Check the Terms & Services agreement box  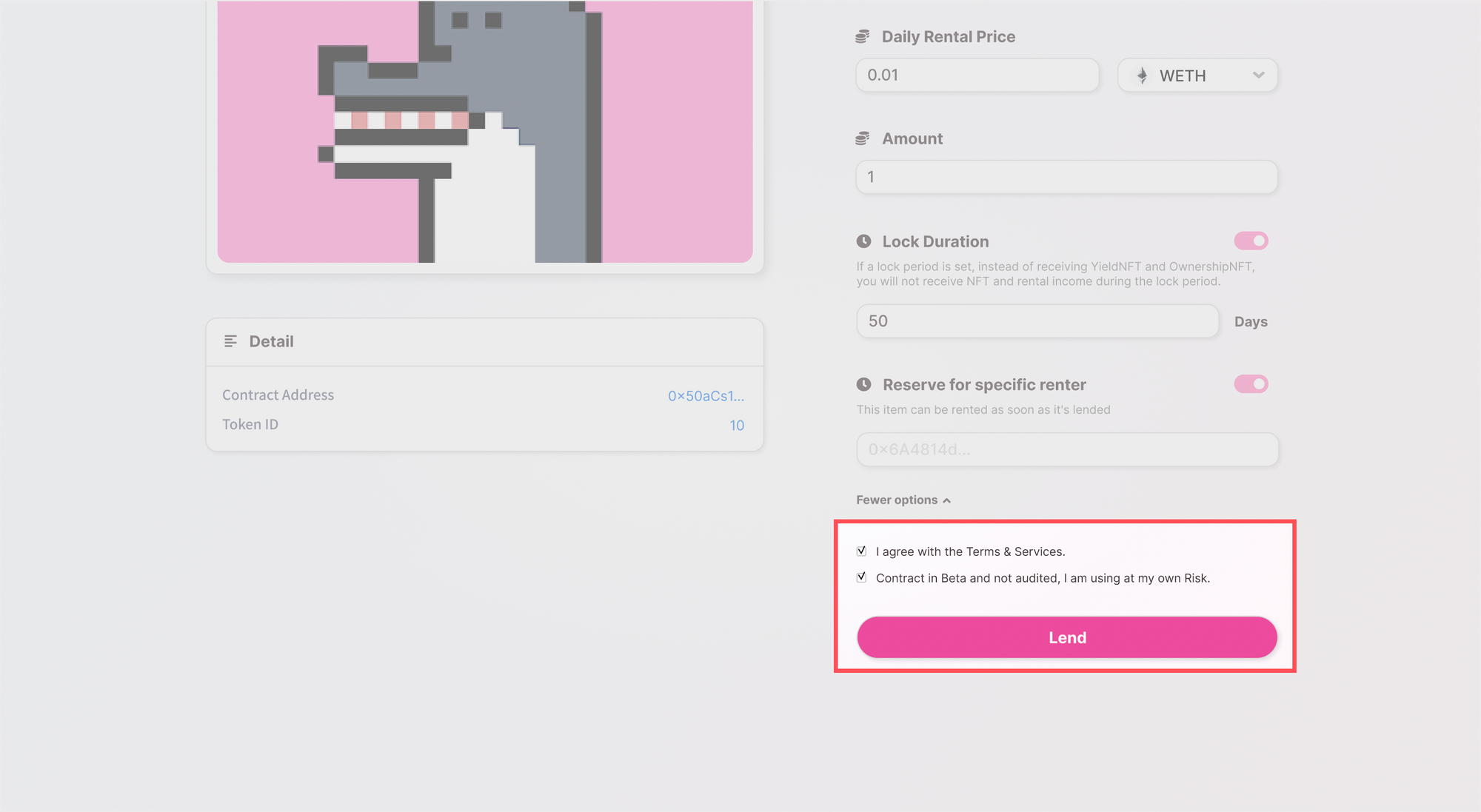pyautogui.click(x=861, y=551)
